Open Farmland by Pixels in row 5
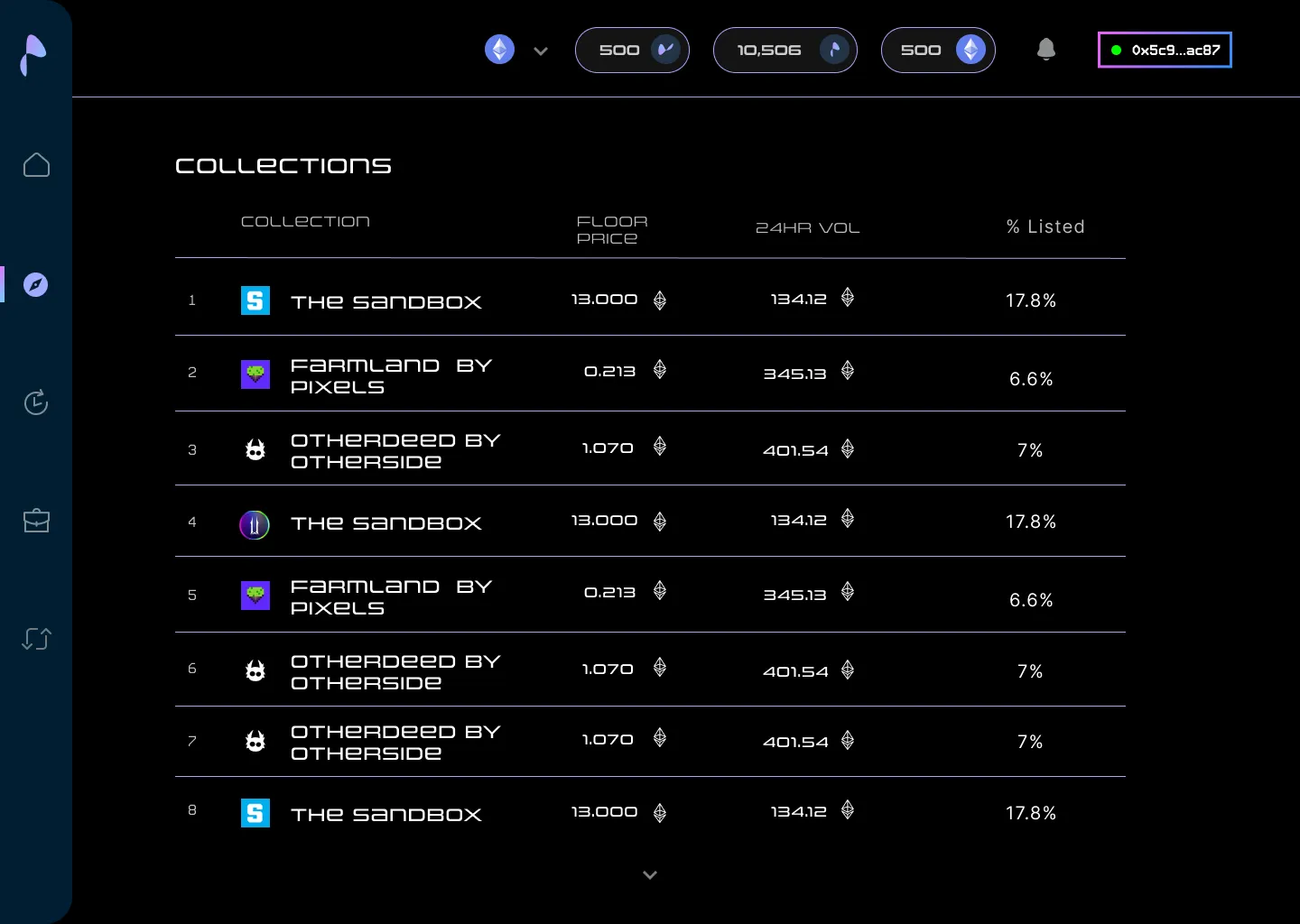Viewport: 1300px width, 924px height. pos(392,597)
